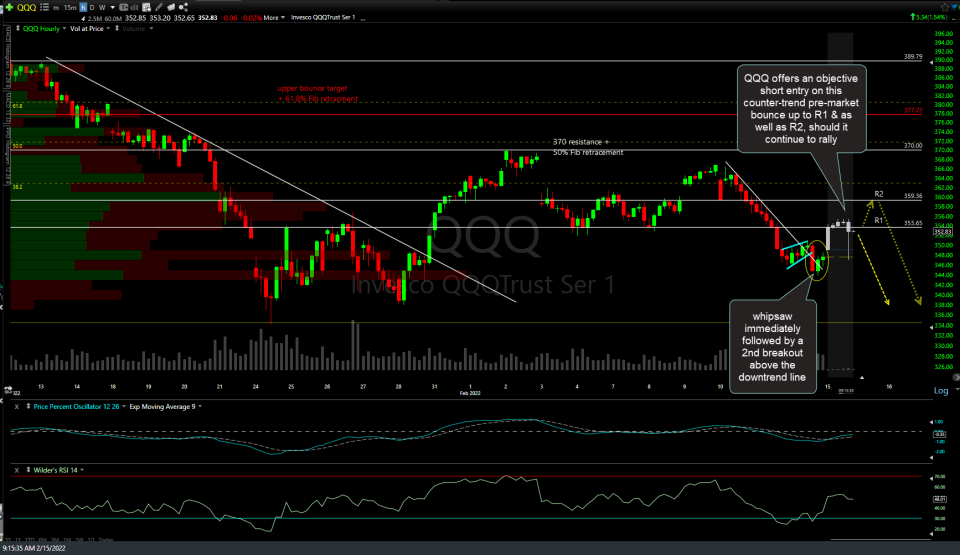Click the 359.36 line label

click(x=913, y=196)
